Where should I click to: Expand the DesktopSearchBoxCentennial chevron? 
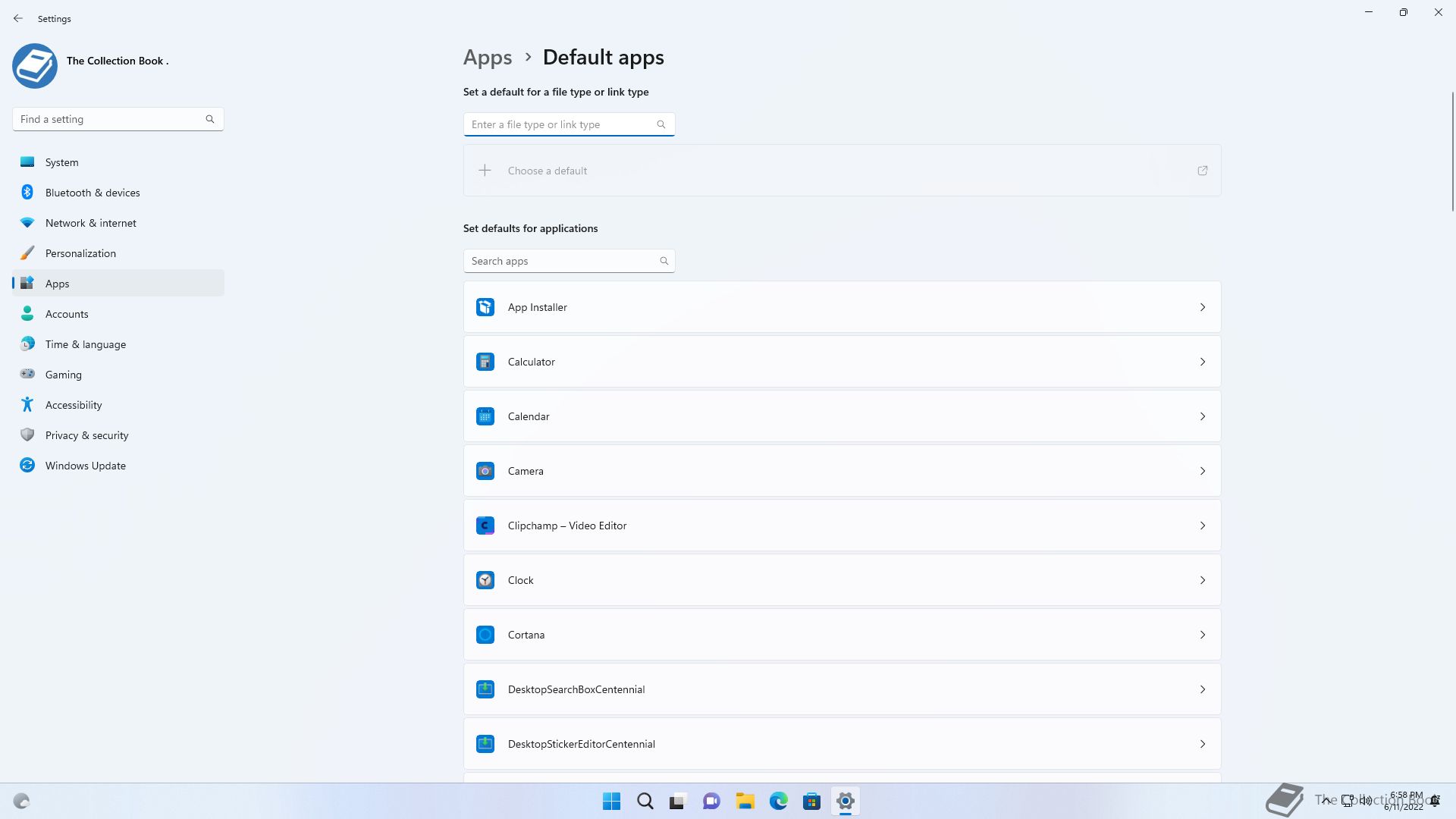coord(1203,689)
